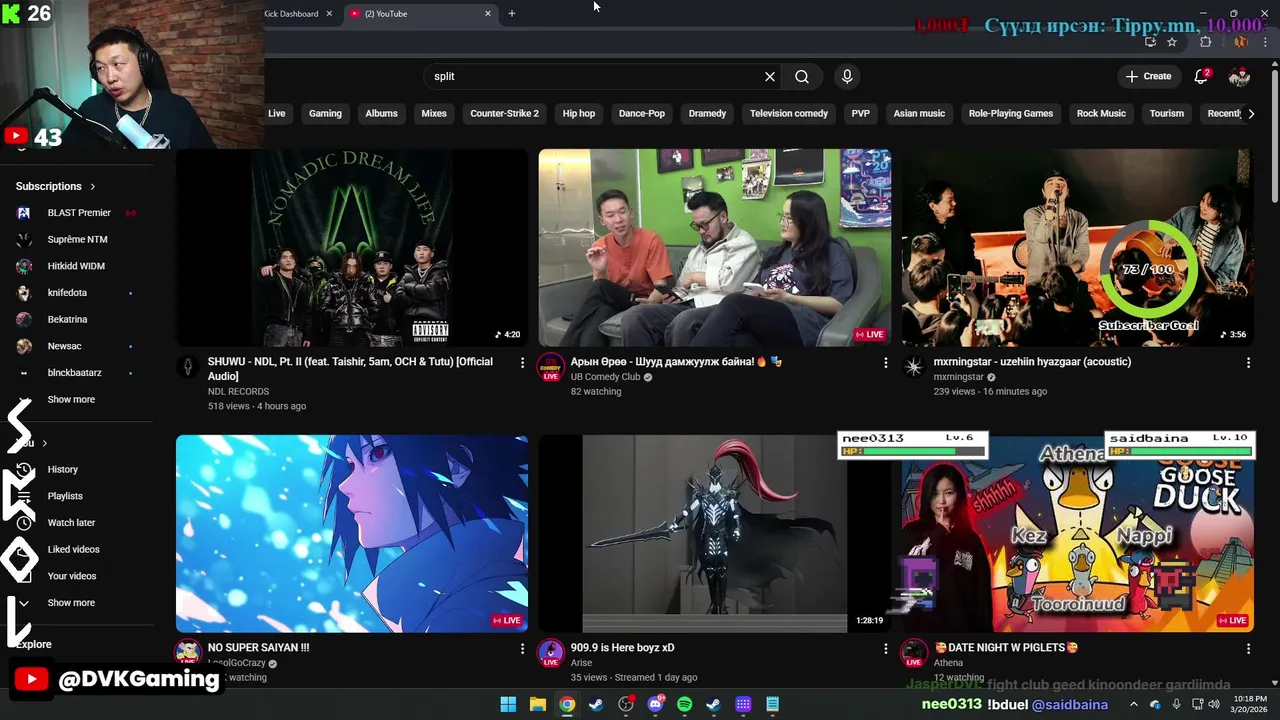Click the mxrningstar channel avatar
This screenshot has height=720, width=1280.
coord(913,367)
